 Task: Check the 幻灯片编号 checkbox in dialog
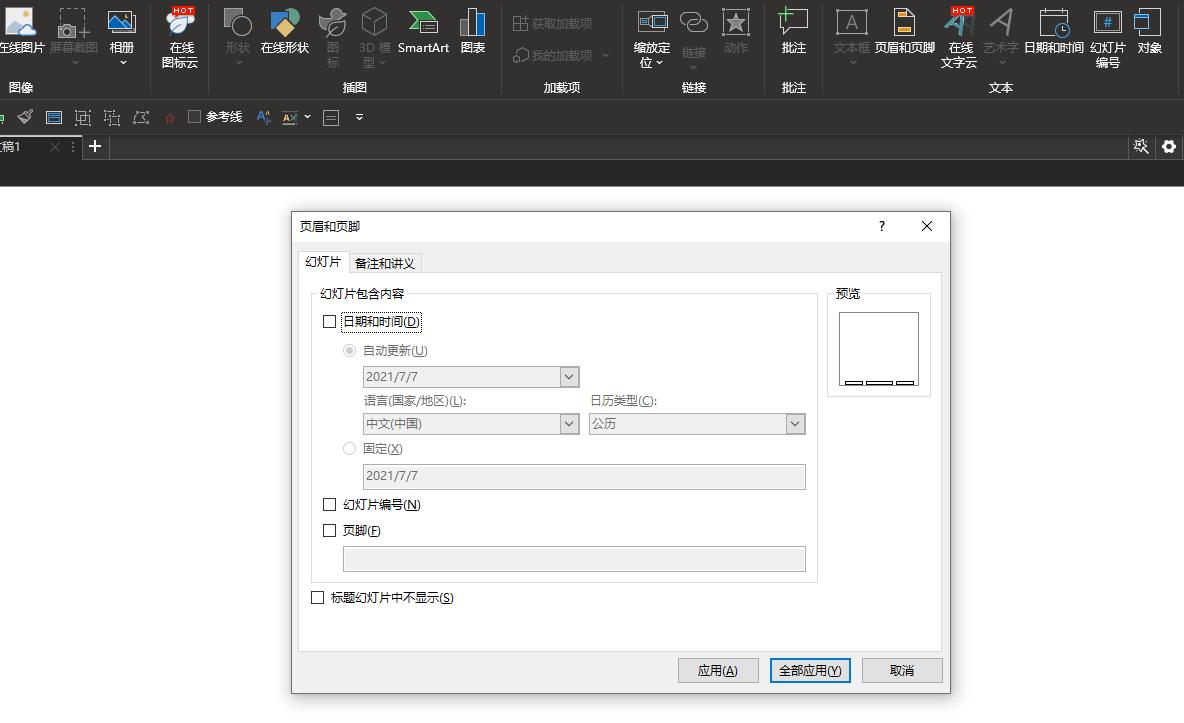(330, 505)
